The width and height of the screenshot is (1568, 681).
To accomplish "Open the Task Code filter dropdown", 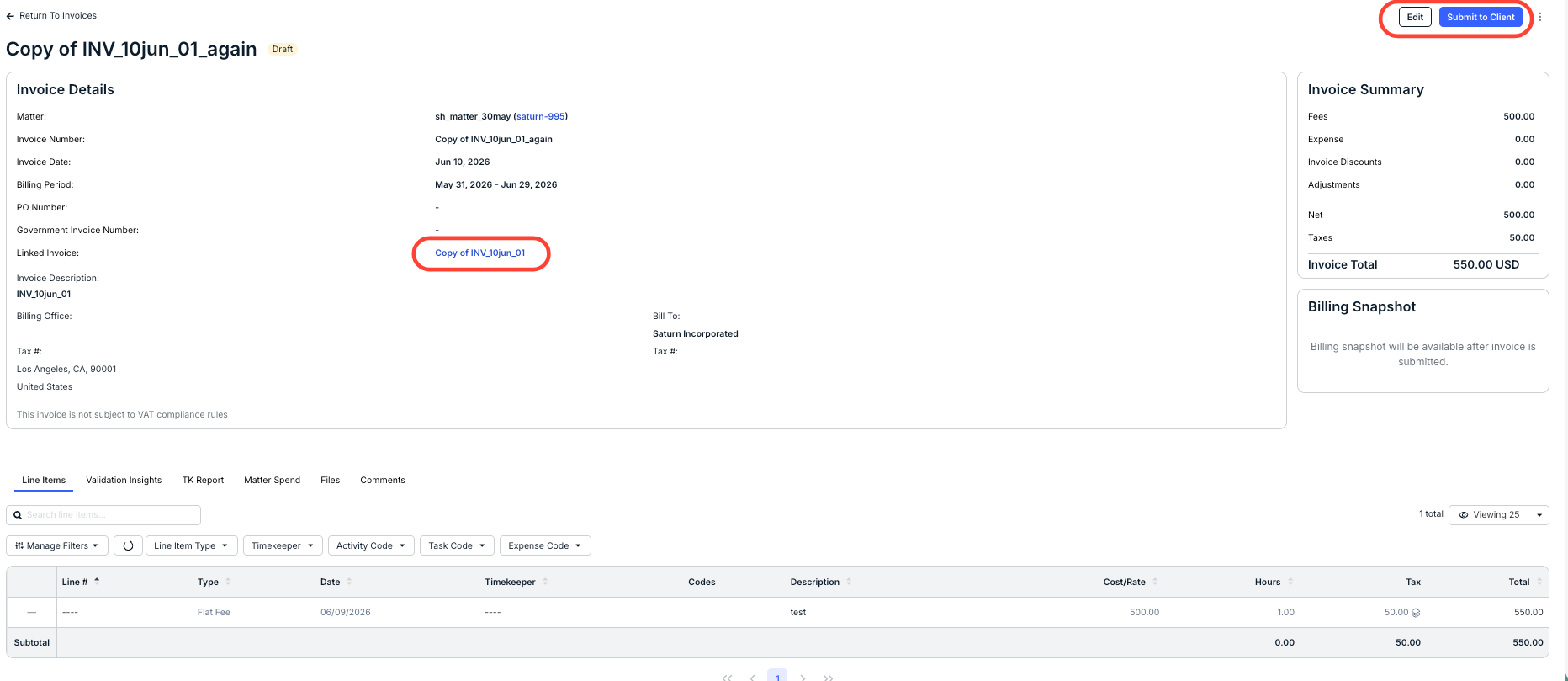I will pyautogui.click(x=457, y=545).
